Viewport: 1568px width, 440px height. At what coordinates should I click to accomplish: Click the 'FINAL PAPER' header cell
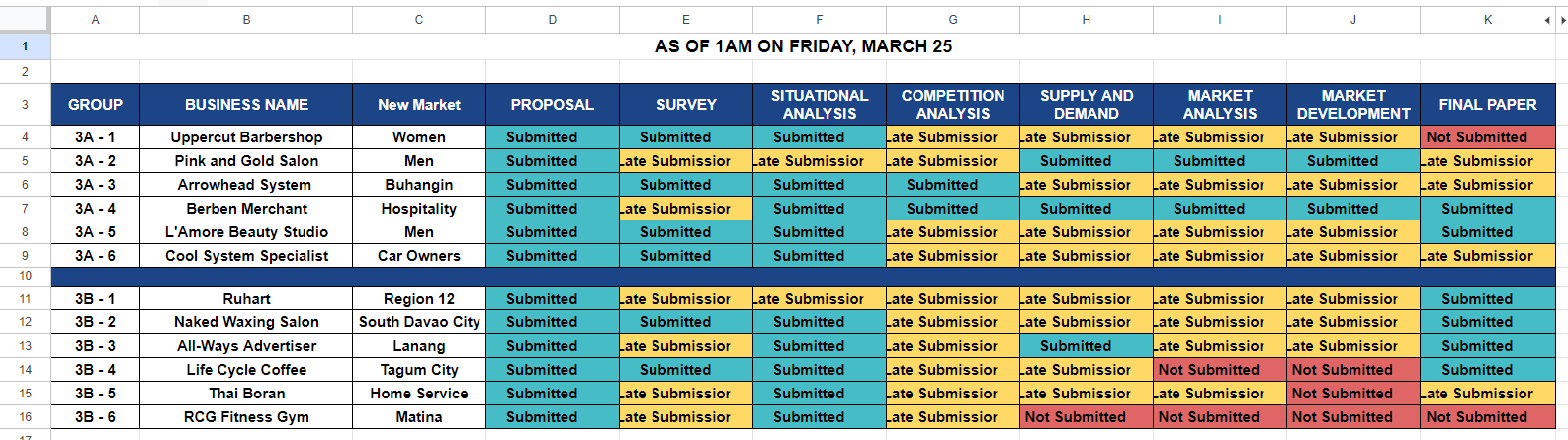pyautogui.click(x=1487, y=104)
